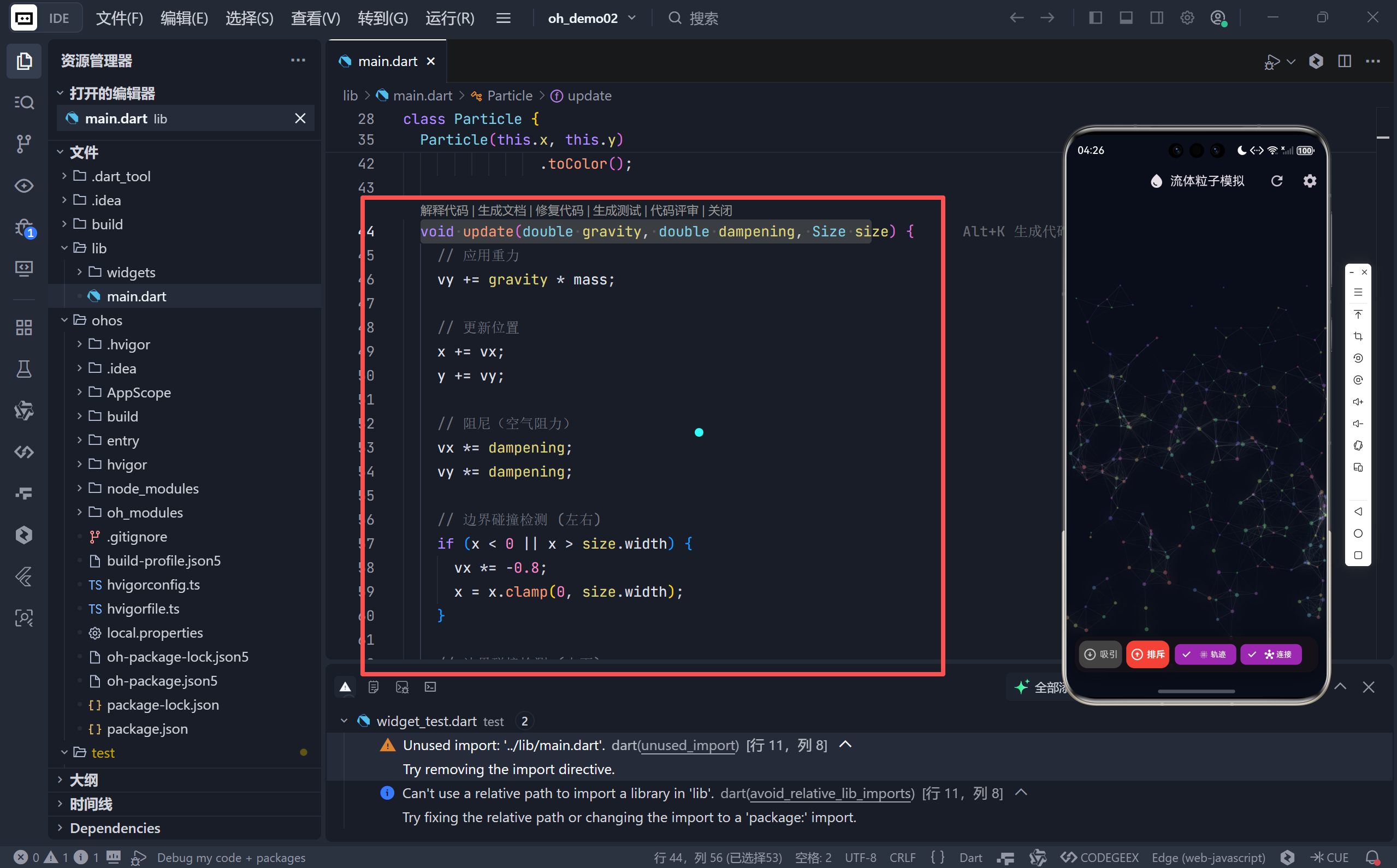1397x868 pixels.
Task: Toggle the 轨迹 trail chip
Action: click(x=1205, y=655)
